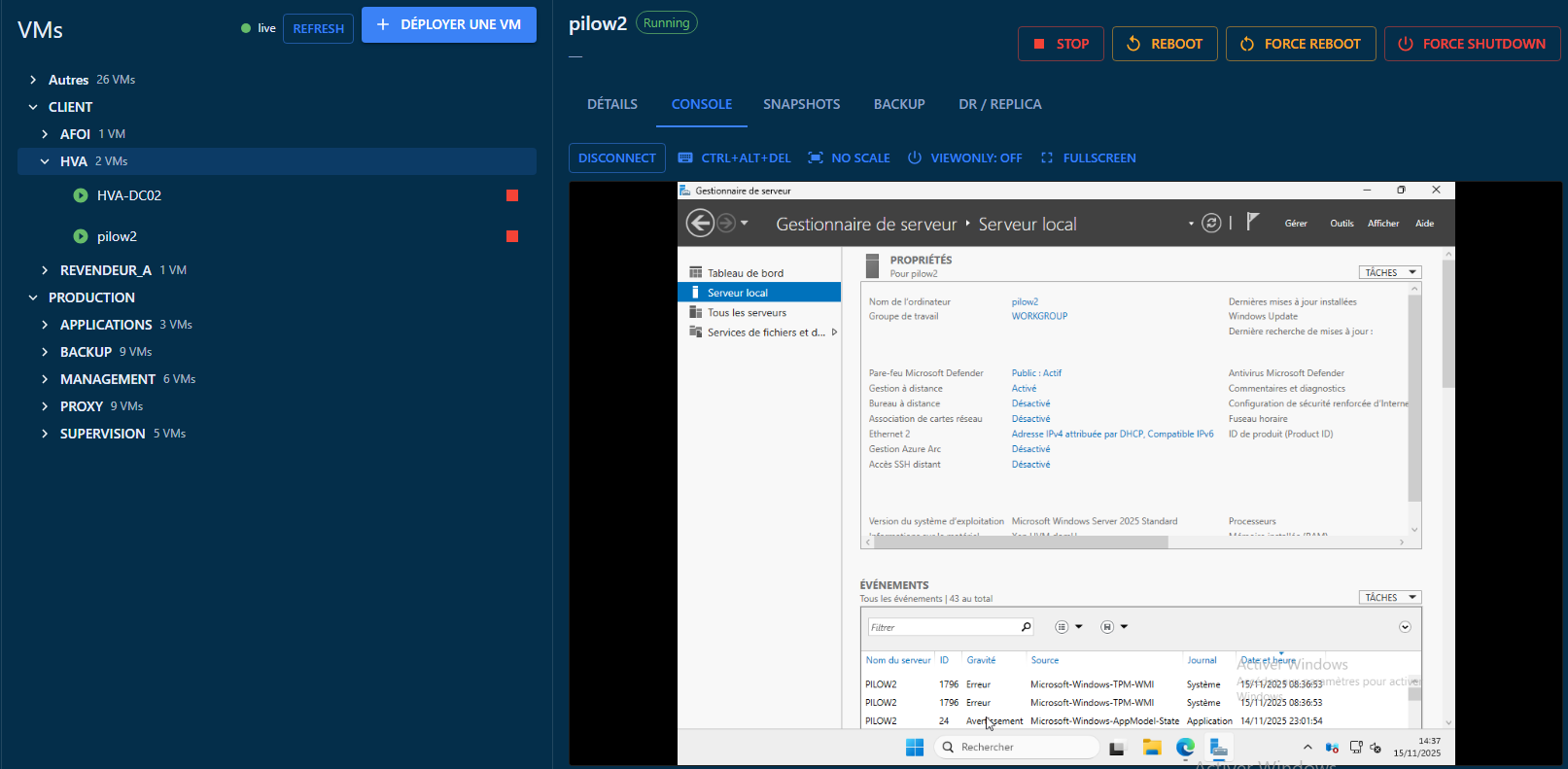Click the red stop square beside HVA-DC02

[512, 195]
